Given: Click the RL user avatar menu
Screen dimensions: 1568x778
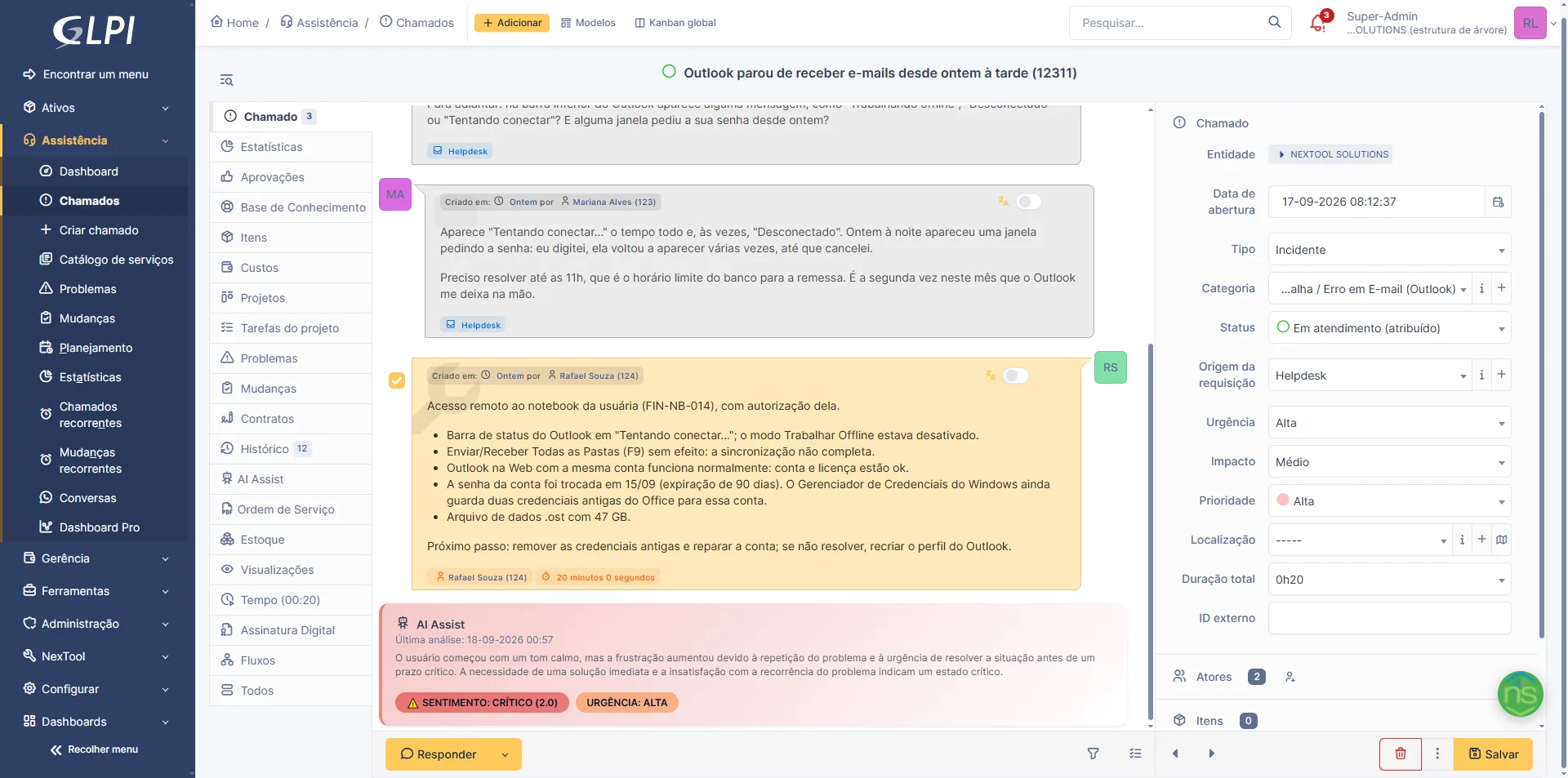Looking at the screenshot, I should point(1530,23).
